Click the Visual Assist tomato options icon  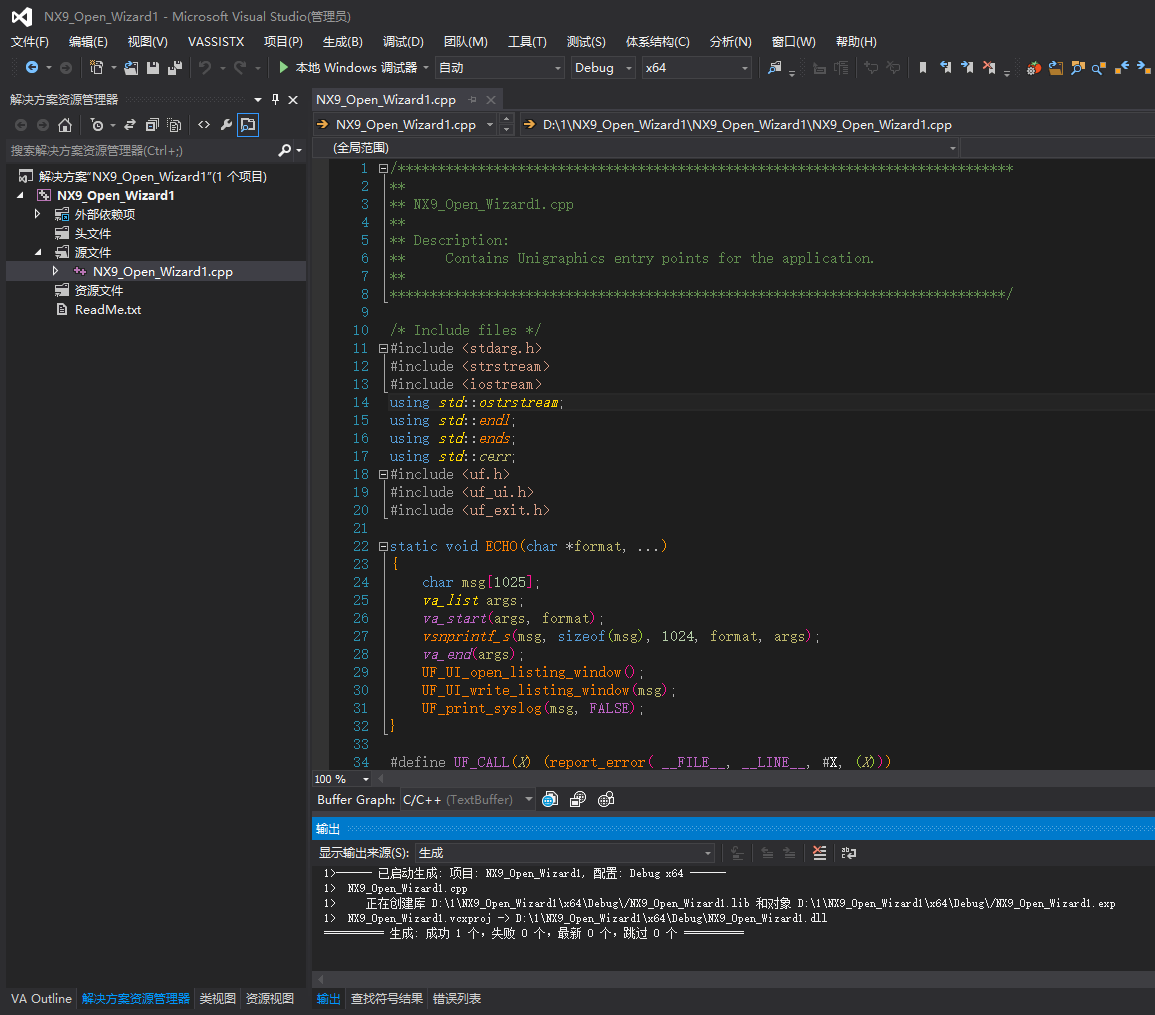pyautogui.click(x=1034, y=68)
